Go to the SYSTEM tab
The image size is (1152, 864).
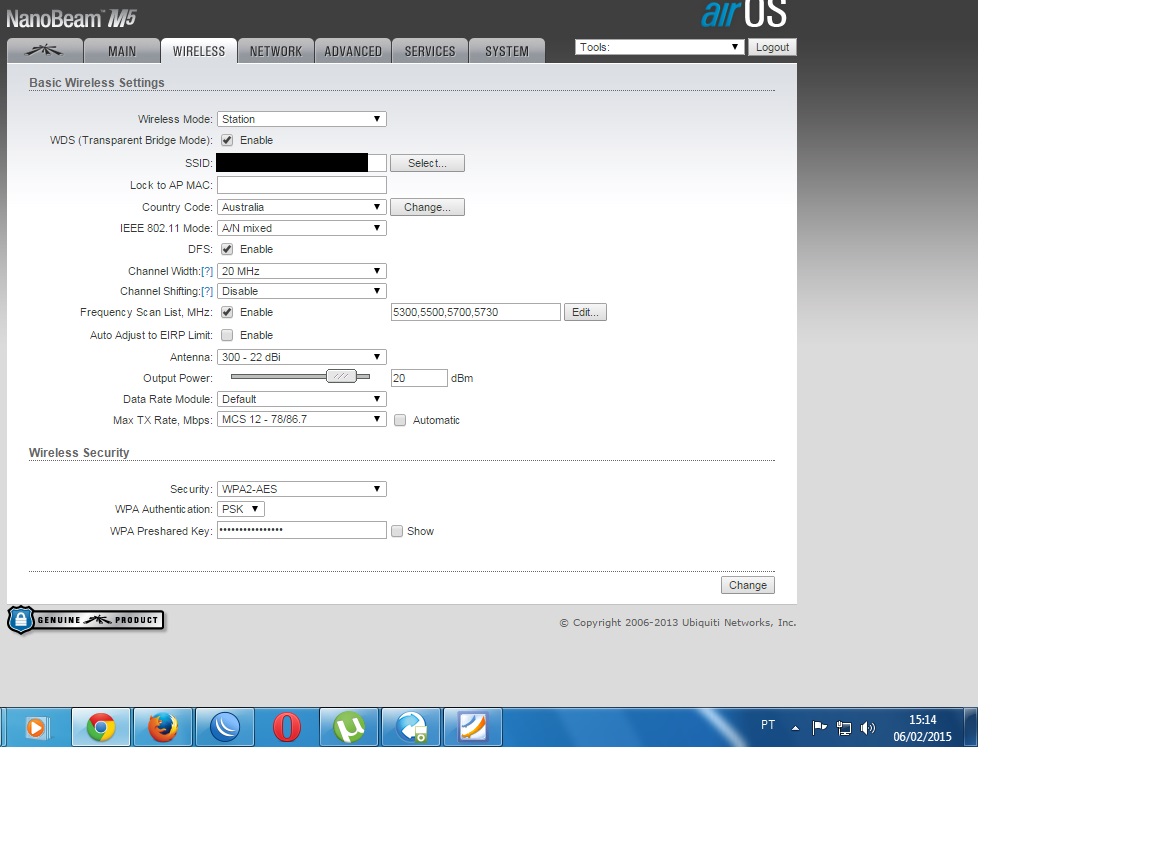coord(507,51)
